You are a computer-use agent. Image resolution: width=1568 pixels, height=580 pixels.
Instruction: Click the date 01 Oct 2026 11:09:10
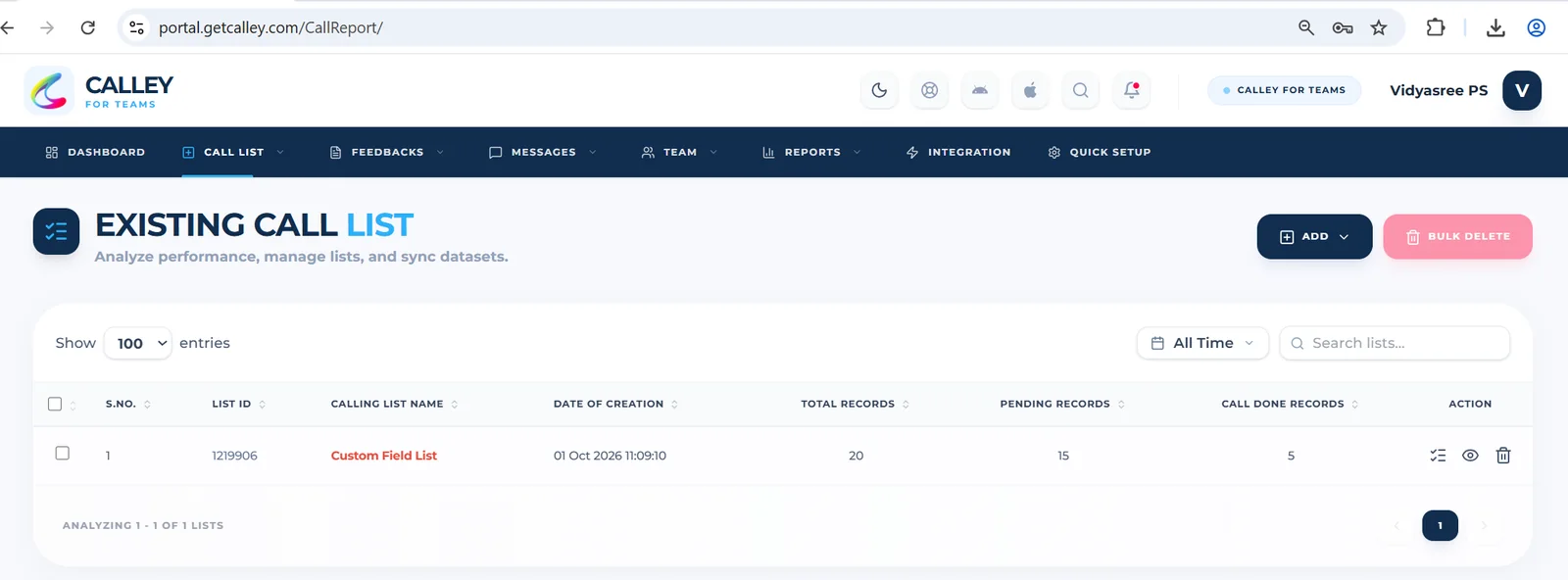[610, 456]
